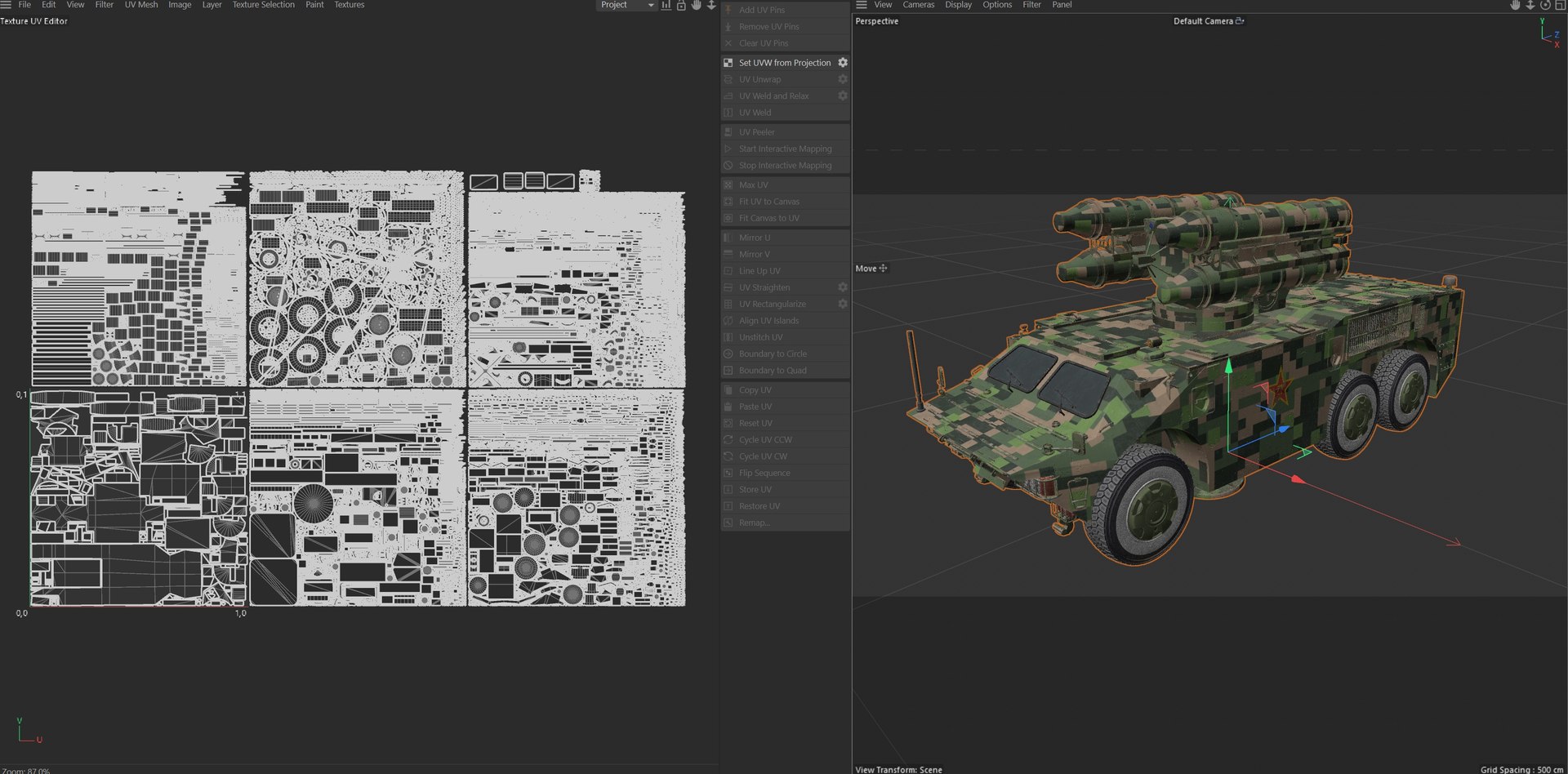This screenshot has height=774, width=1568.
Task: Open the UV editor hamburger menu icon
Action: tap(6, 5)
